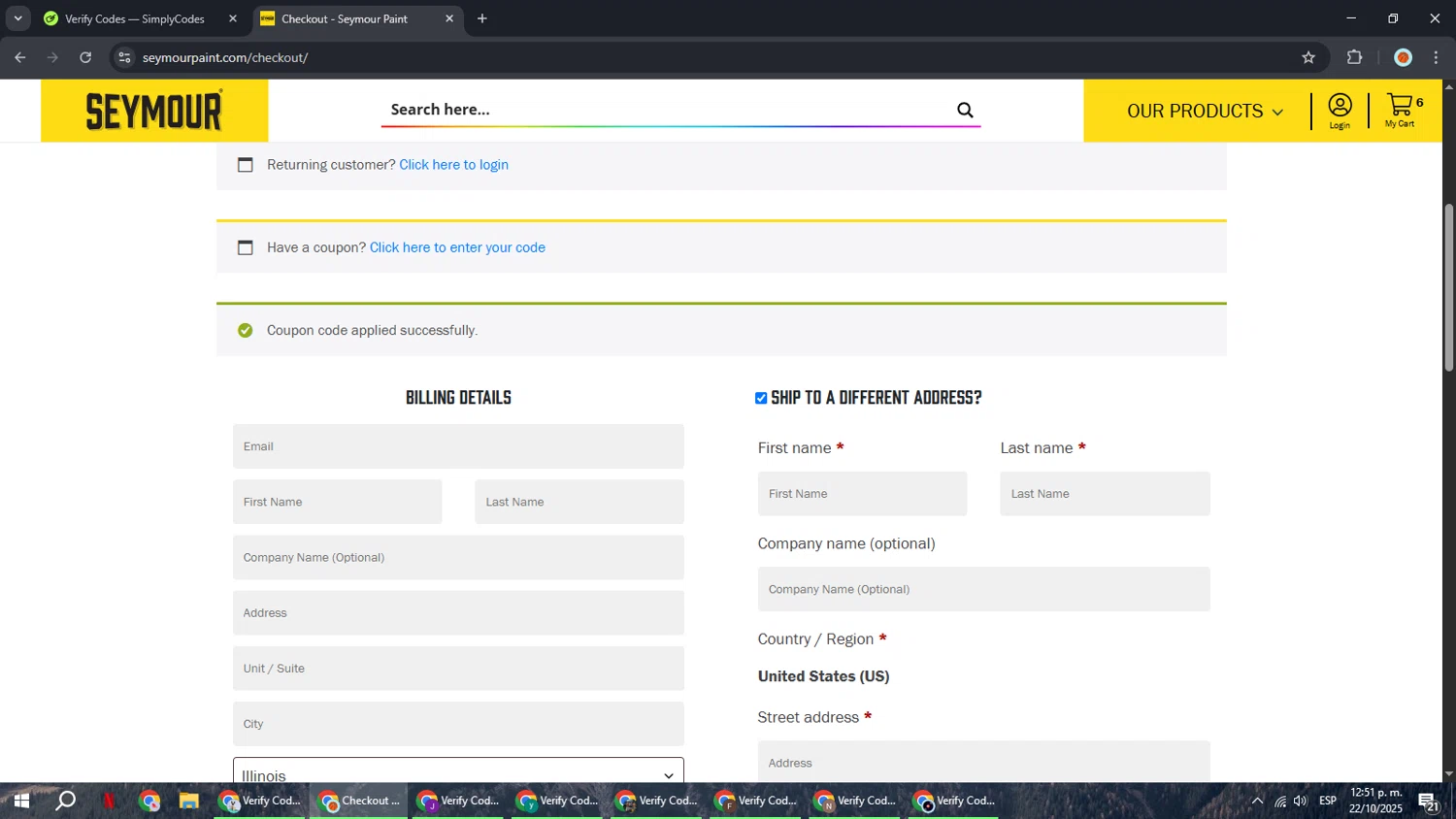Click shipping Company Name (Optional) field
This screenshot has width=1456, height=819.
click(983, 589)
